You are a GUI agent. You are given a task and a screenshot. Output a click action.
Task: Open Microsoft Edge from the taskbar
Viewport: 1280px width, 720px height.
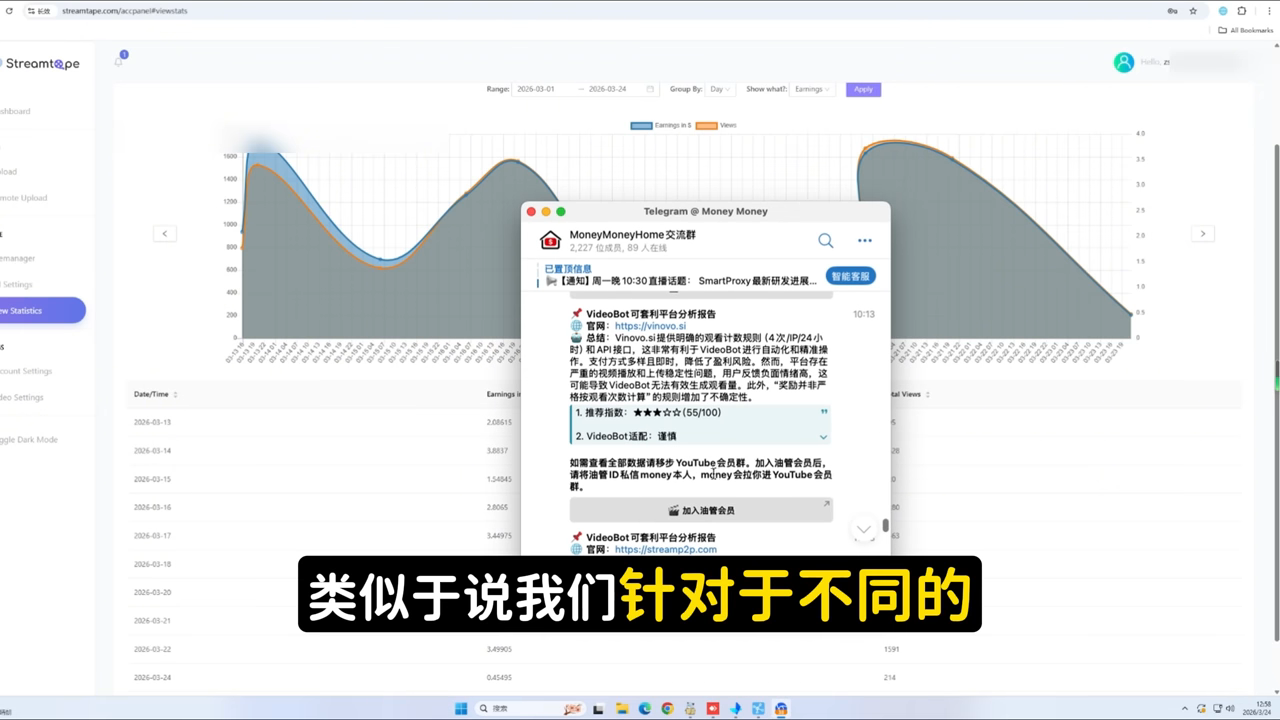tap(645, 708)
